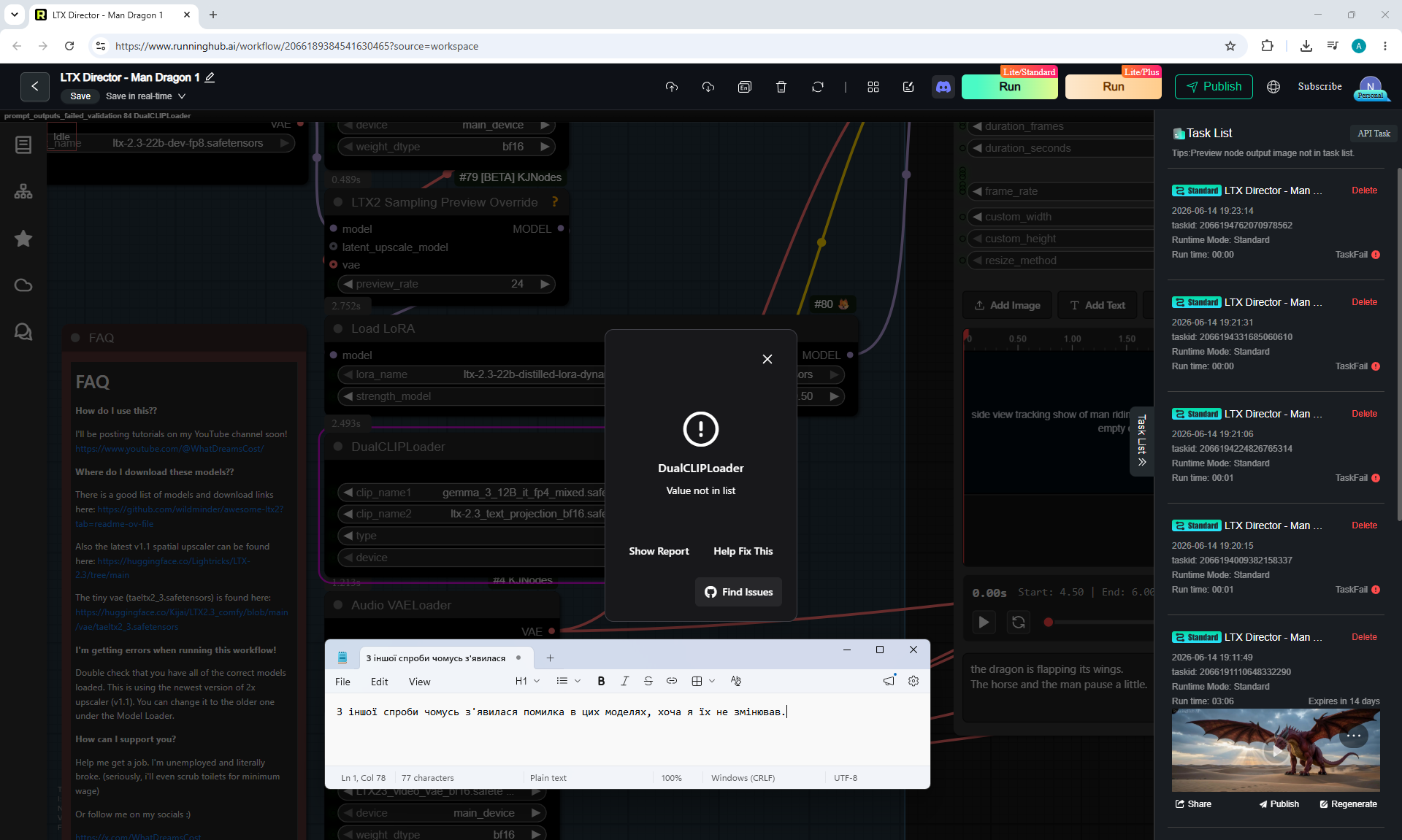This screenshot has width=1402, height=840.
Task: Open the node tree icon in left sidebar
Action: pyautogui.click(x=23, y=192)
